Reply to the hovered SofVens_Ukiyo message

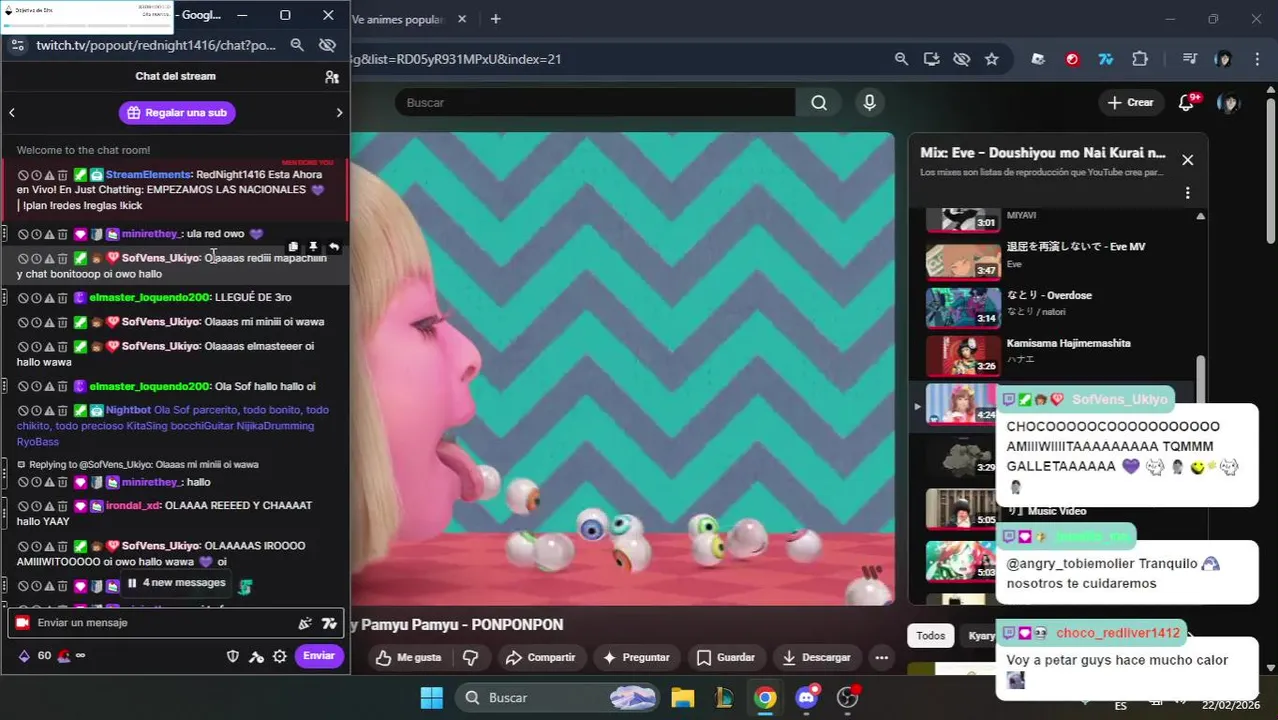tap(334, 247)
